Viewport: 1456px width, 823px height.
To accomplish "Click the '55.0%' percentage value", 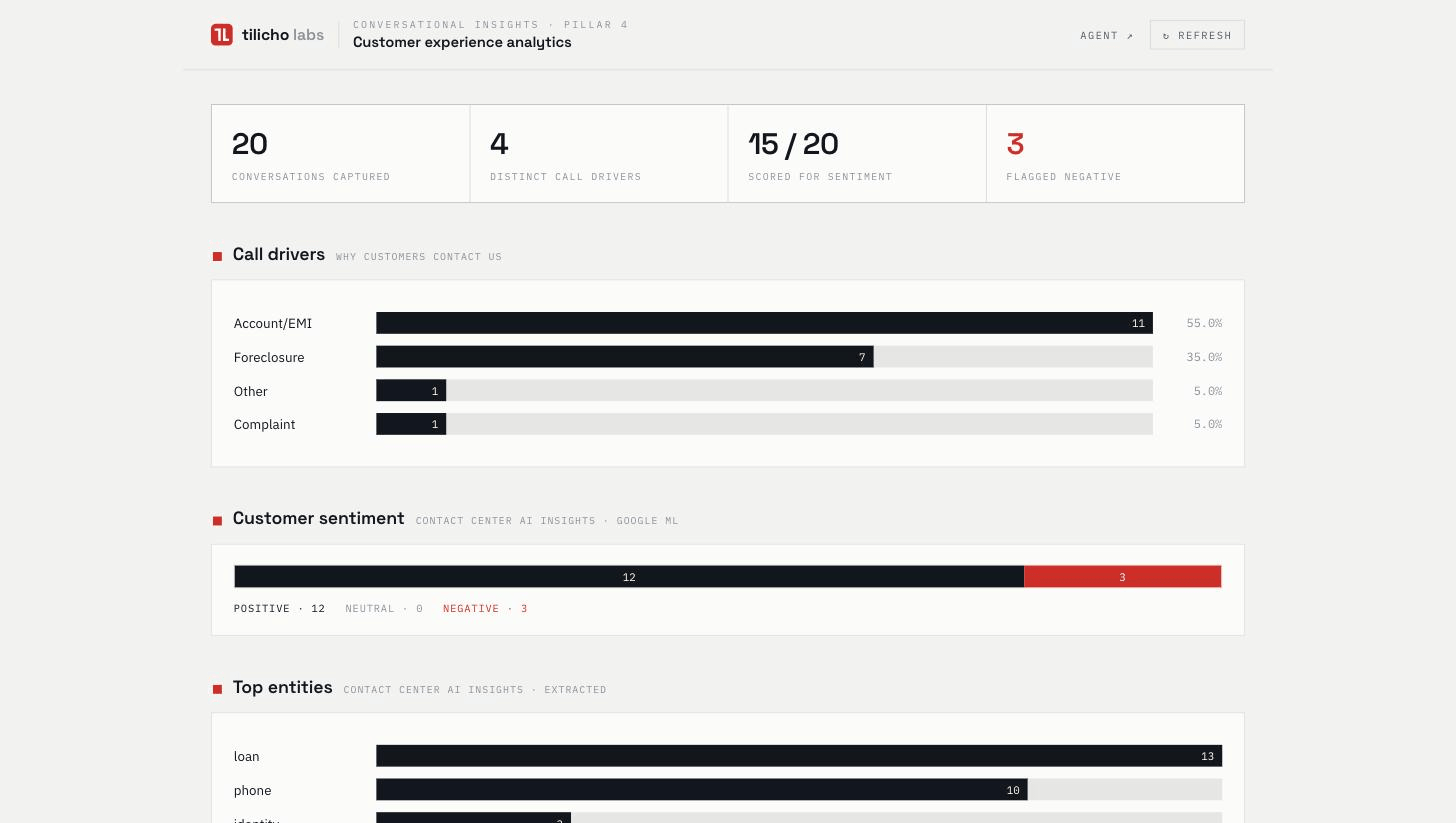I will (x=1204, y=323).
